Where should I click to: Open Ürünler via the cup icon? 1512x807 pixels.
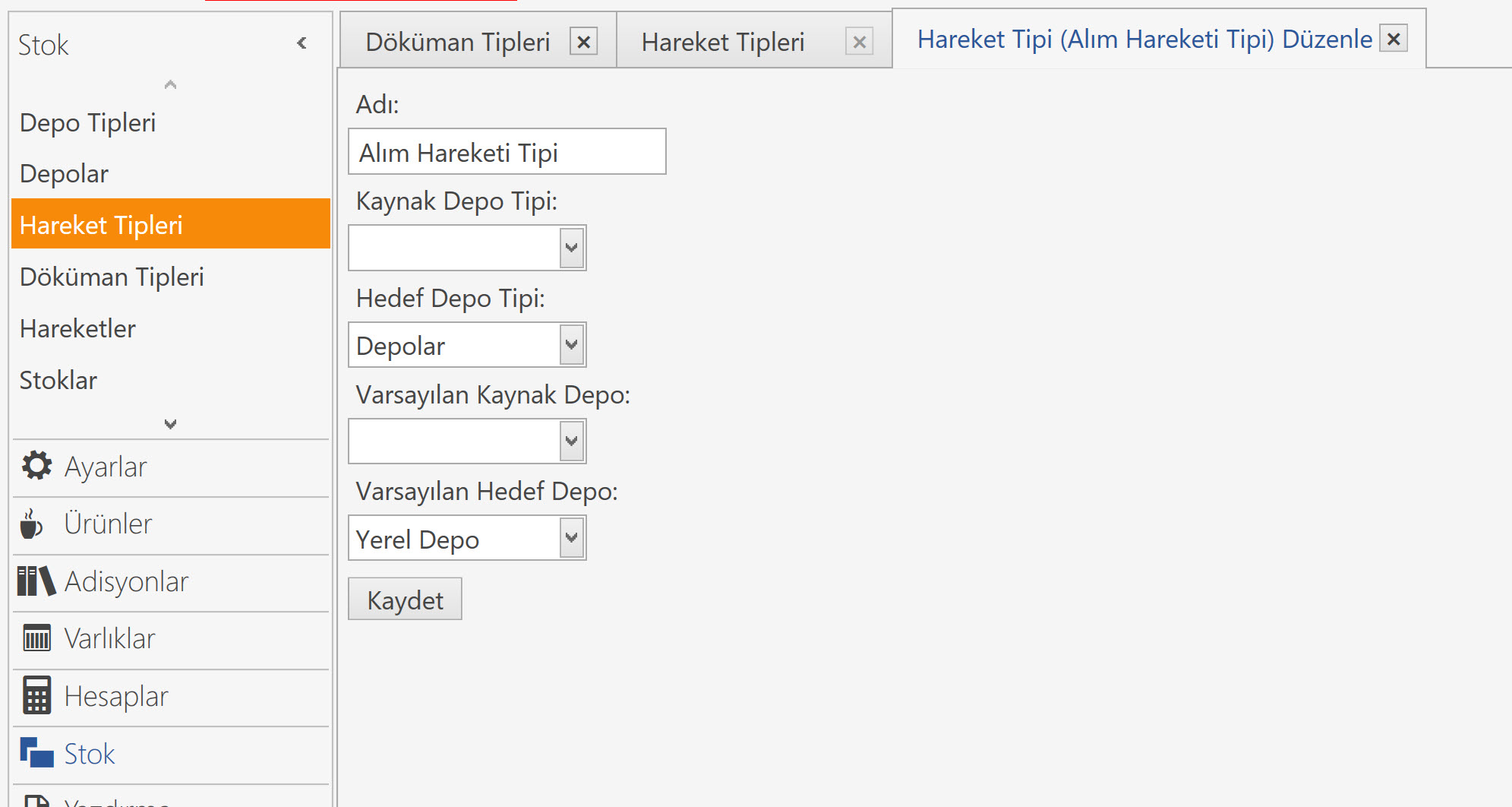tap(32, 524)
